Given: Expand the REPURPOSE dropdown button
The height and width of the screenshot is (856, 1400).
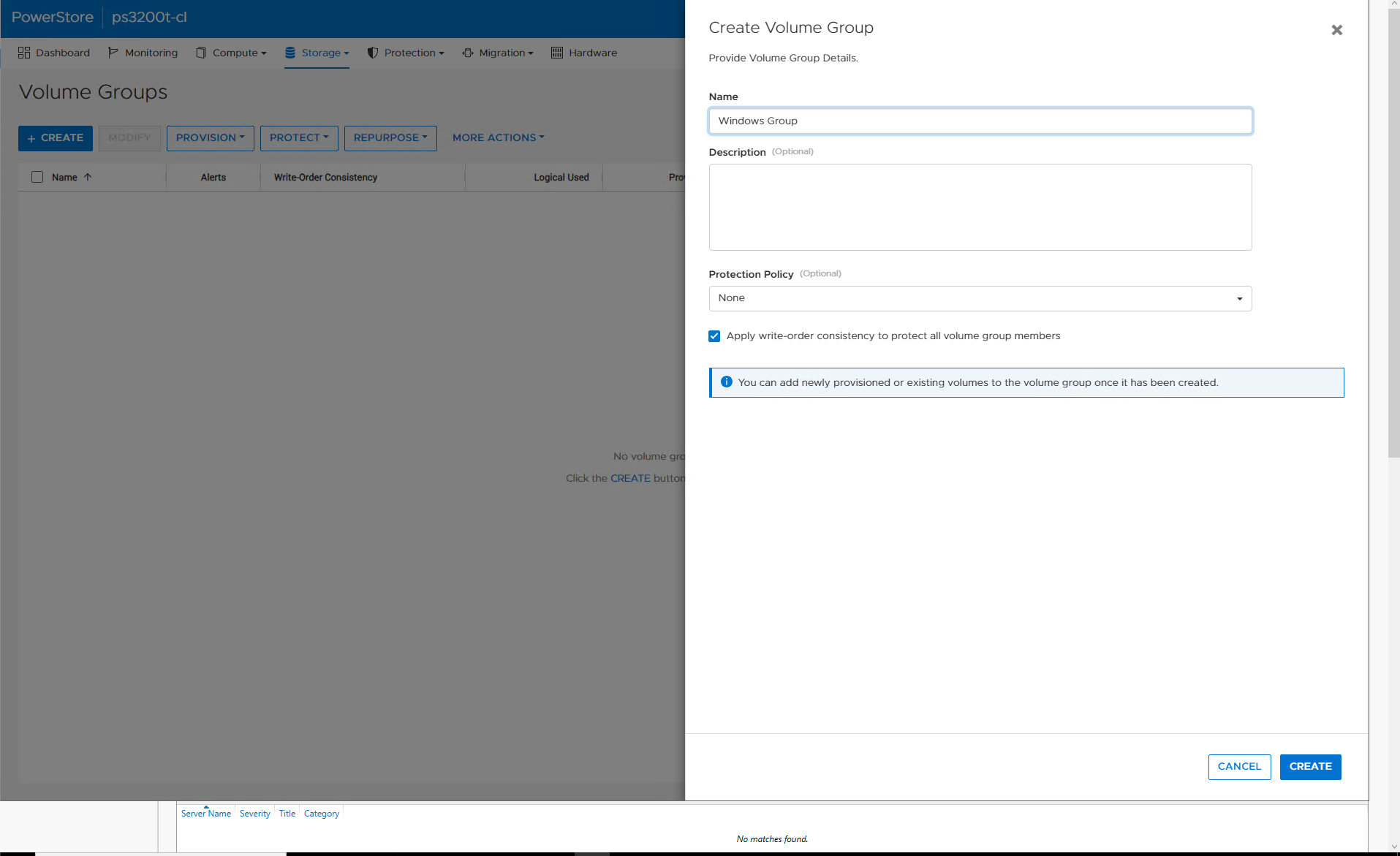Looking at the screenshot, I should point(390,138).
